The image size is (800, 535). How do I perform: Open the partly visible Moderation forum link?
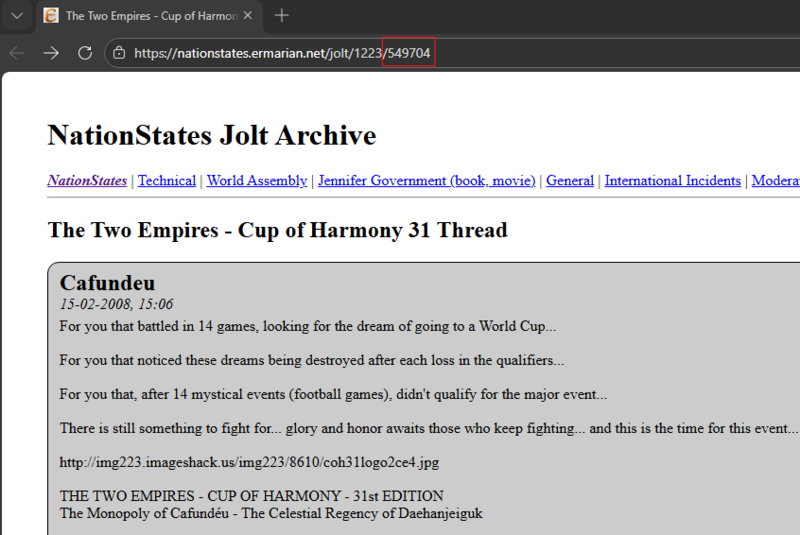[776, 181]
